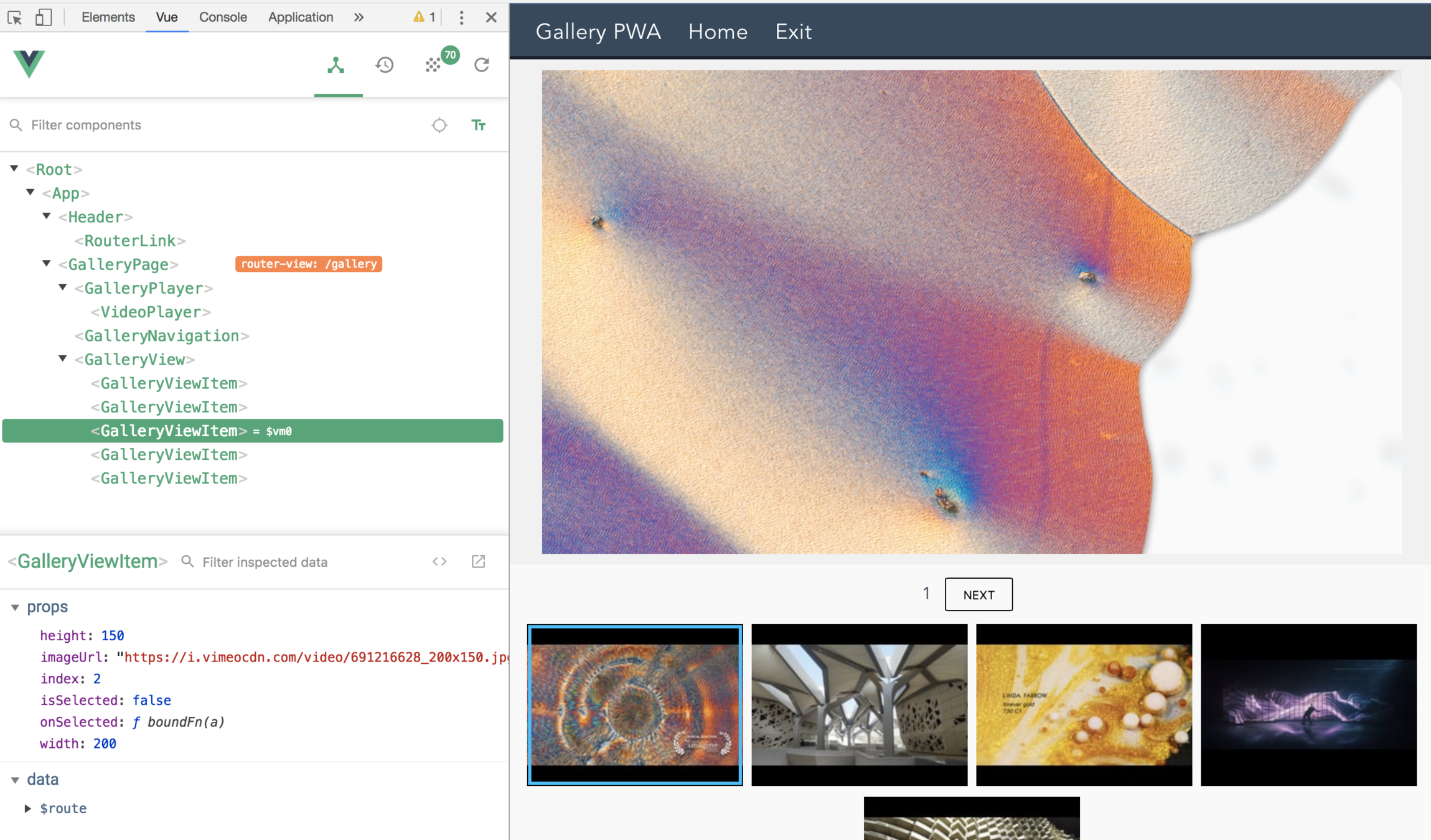Viewport: 1431px width, 840px height.
Task: Click the open in editor icon
Action: 478,561
